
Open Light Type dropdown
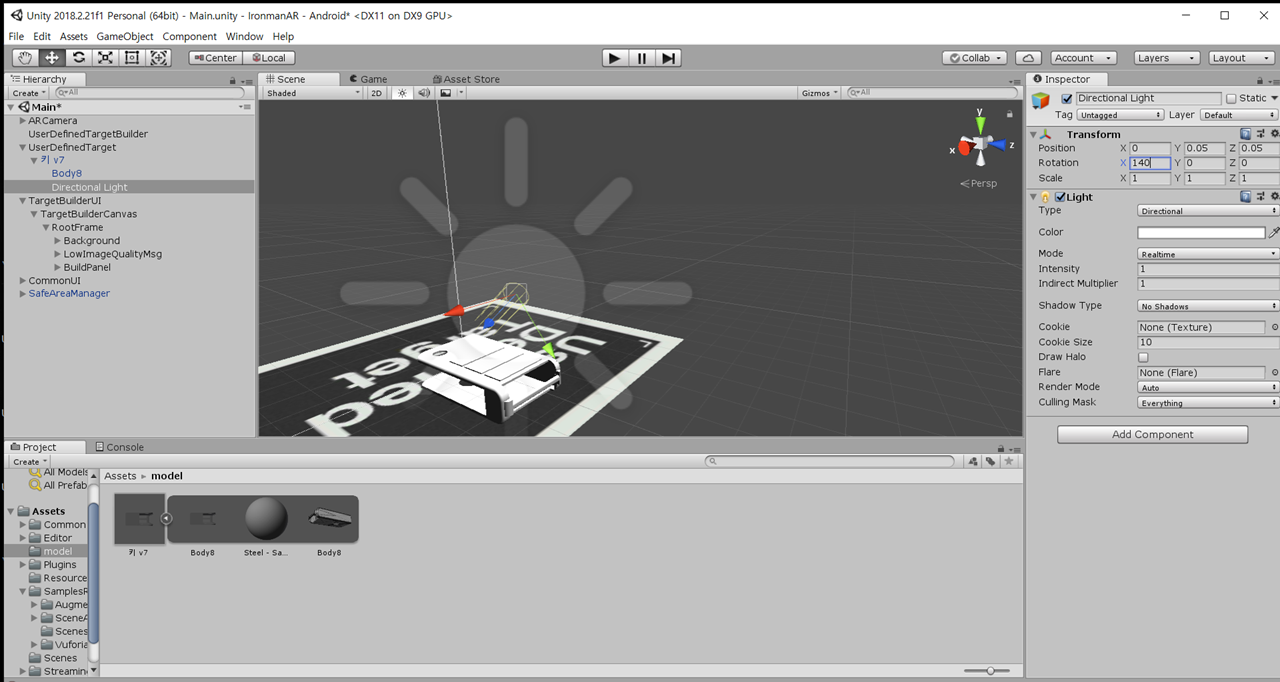[x=1208, y=211]
